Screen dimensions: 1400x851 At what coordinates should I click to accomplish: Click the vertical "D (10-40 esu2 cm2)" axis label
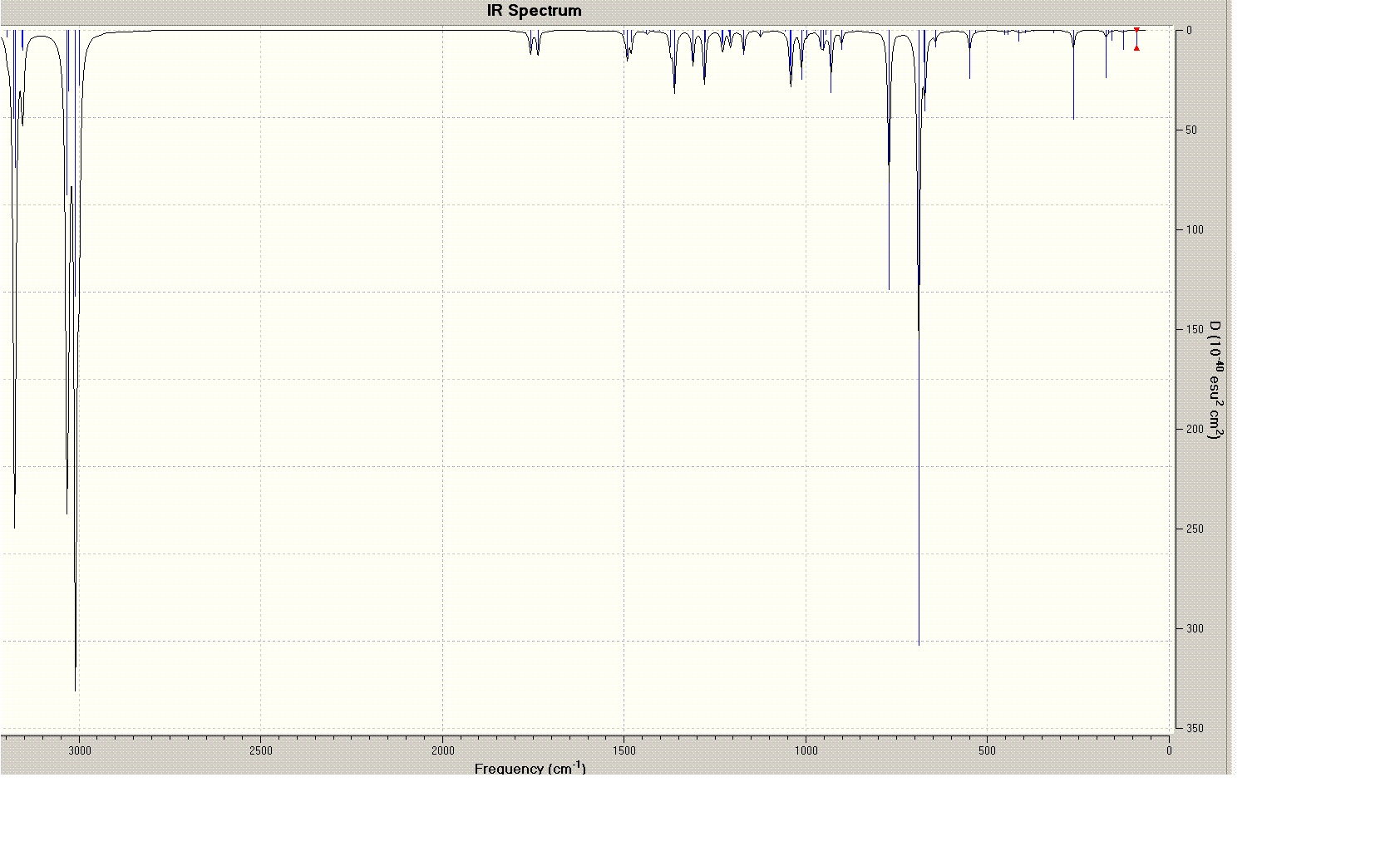(x=1215, y=380)
